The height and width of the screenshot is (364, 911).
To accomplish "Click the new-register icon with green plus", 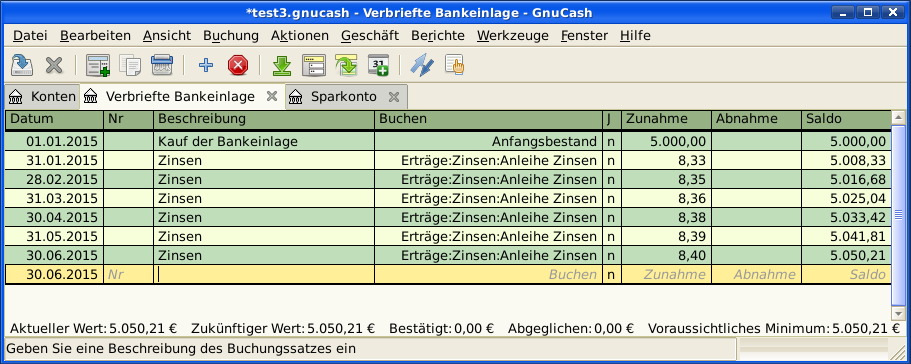I will pos(98,65).
